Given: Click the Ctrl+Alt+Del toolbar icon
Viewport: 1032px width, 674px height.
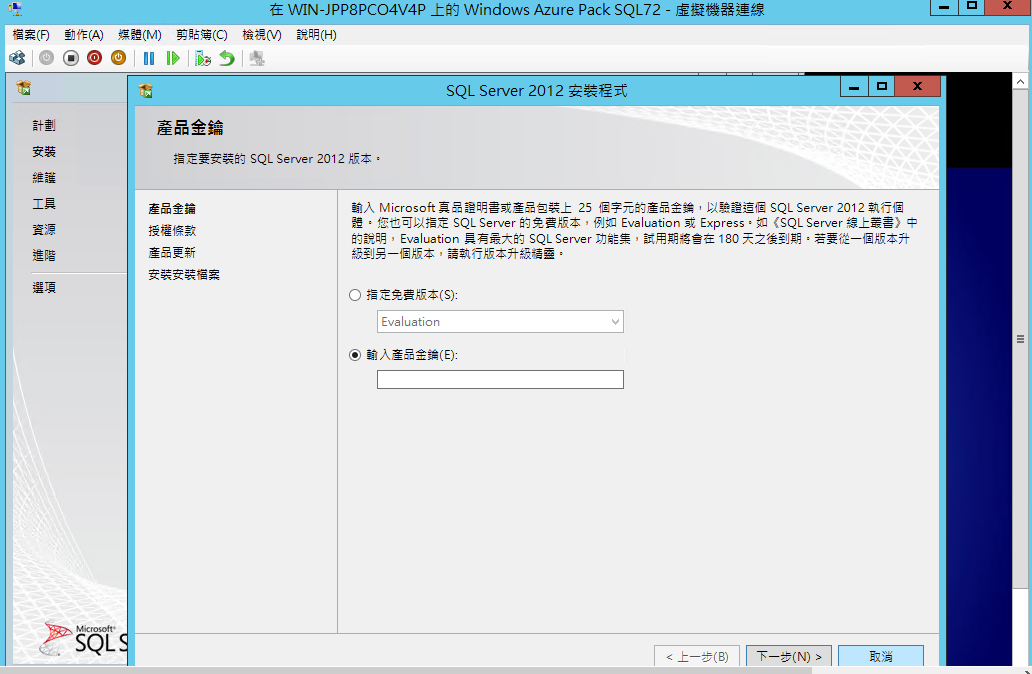Looking at the screenshot, I should [x=17, y=59].
